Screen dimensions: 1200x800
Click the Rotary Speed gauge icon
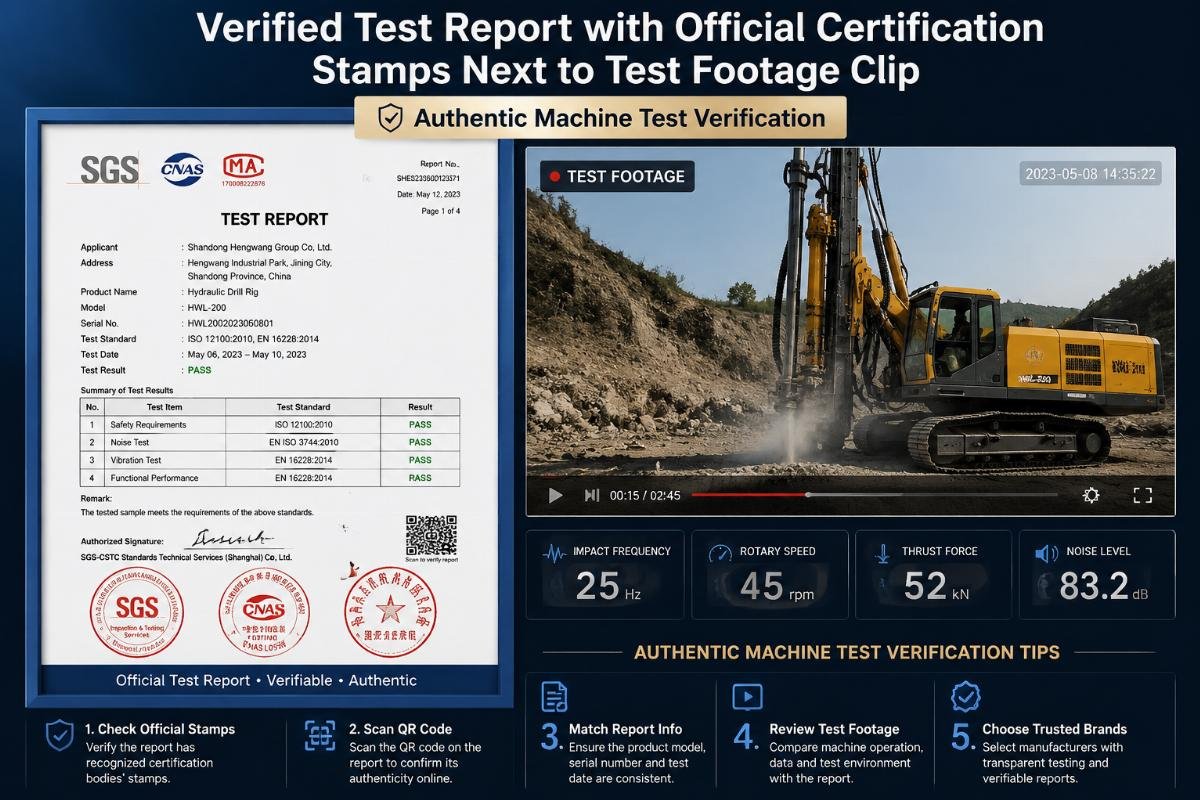click(719, 552)
